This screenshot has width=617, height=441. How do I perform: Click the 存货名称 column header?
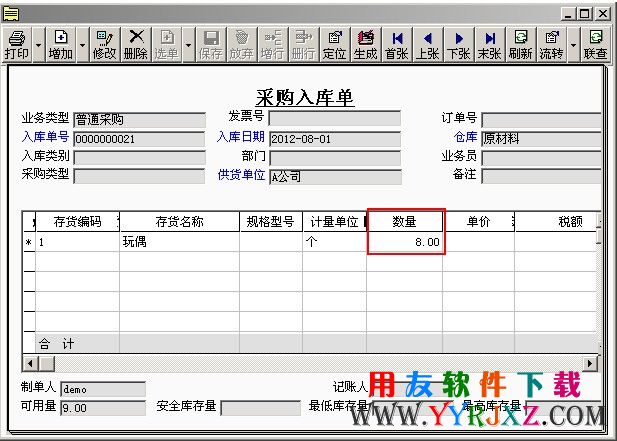pyautogui.click(x=179, y=222)
